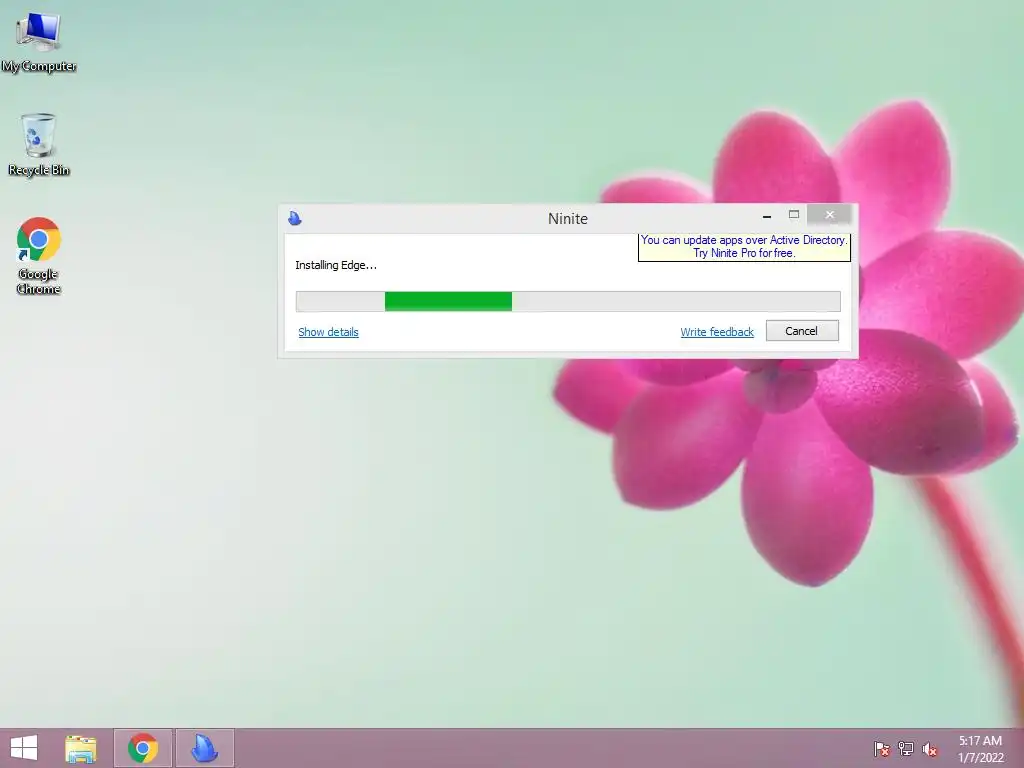Viewport: 1024px width, 768px height.
Task: Open the Try Ninite Pro for free banner
Action: 744,247
